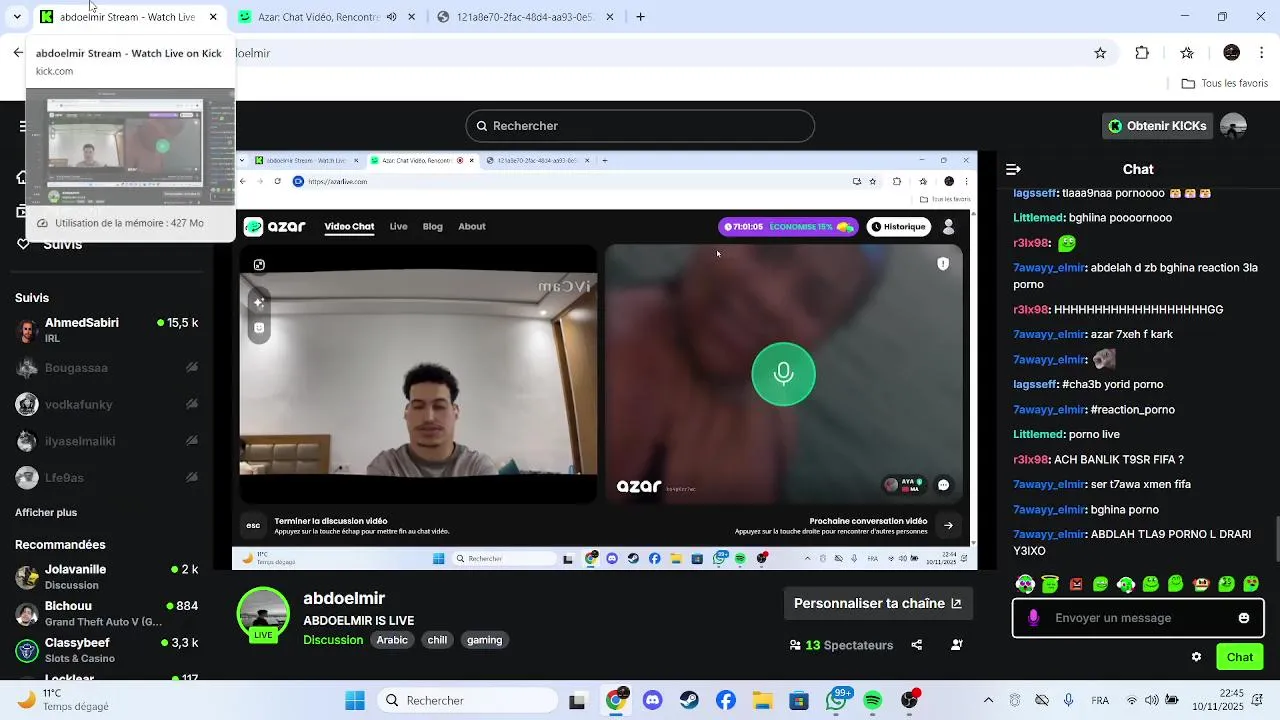Open AhmedSabiri's channel in Suivis
The width and height of the screenshot is (1280, 720).
[x=107, y=330]
